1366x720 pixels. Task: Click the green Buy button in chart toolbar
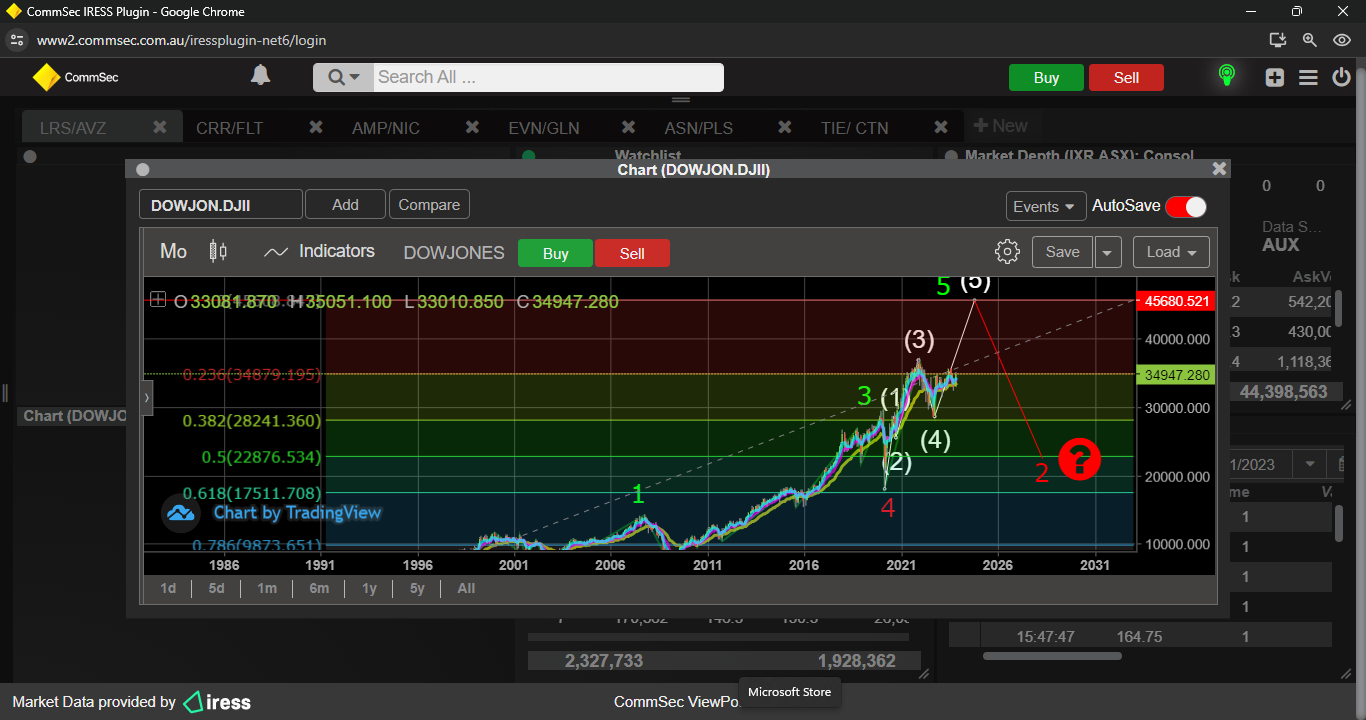(x=555, y=253)
